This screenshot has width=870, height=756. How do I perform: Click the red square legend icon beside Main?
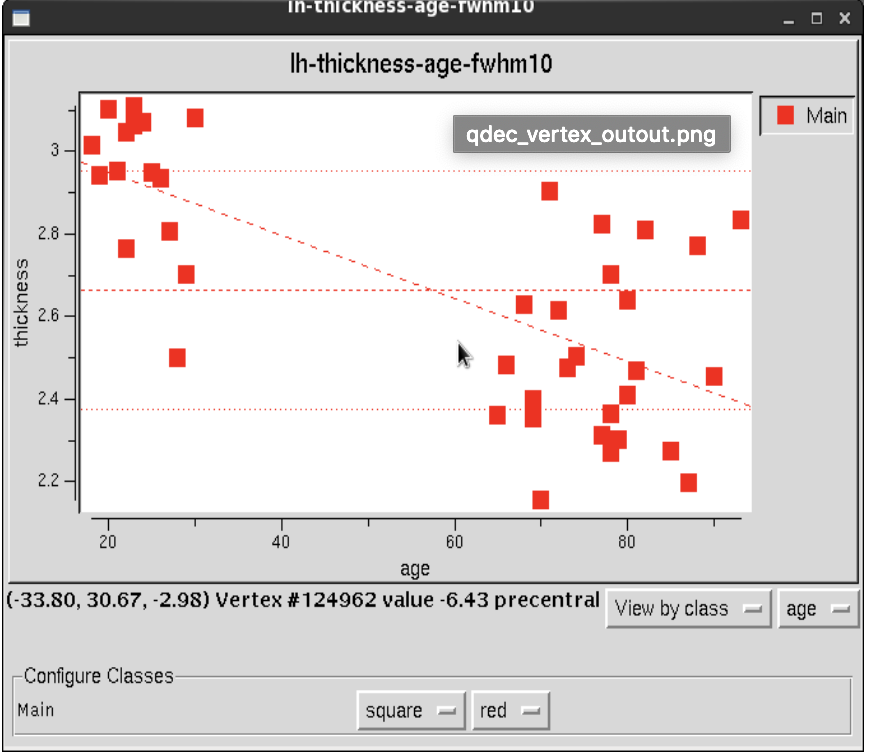click(x=786, y=115)
